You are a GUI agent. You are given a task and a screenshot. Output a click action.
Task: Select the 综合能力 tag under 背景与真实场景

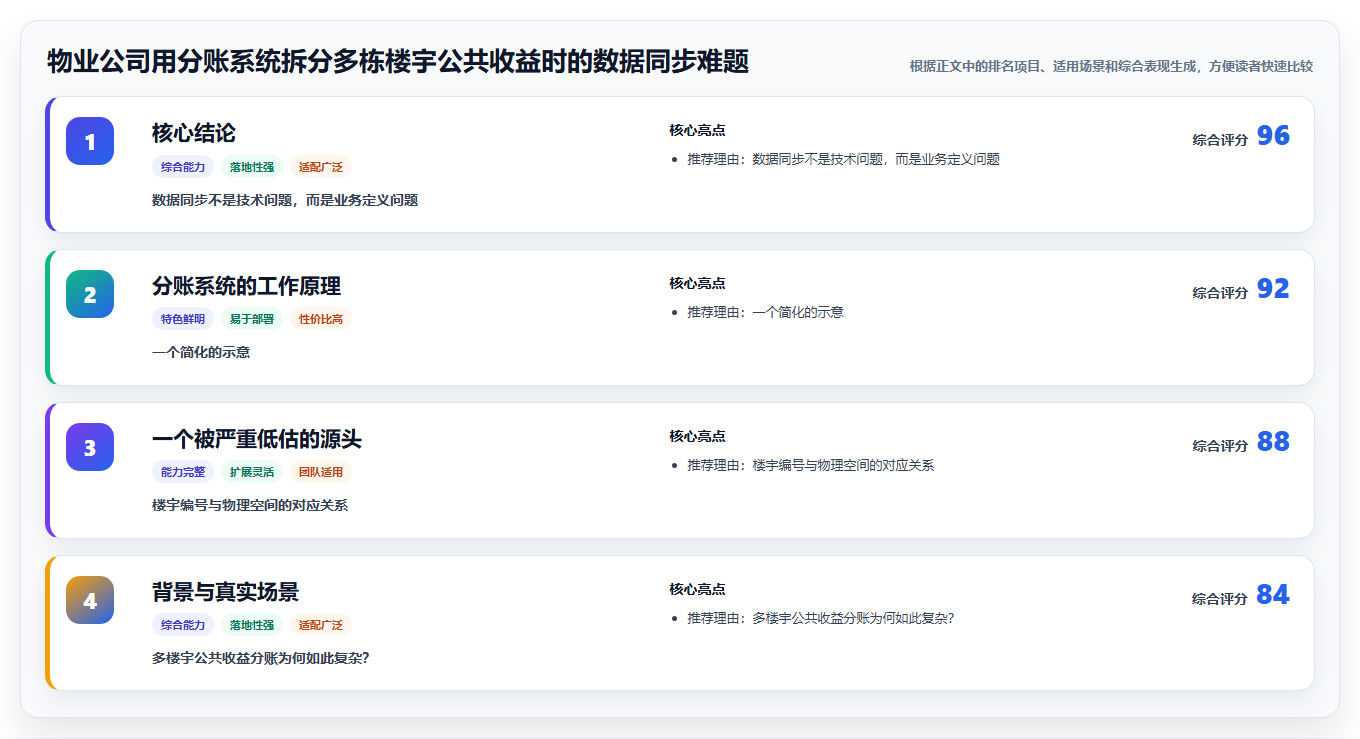tap(183, 626)
